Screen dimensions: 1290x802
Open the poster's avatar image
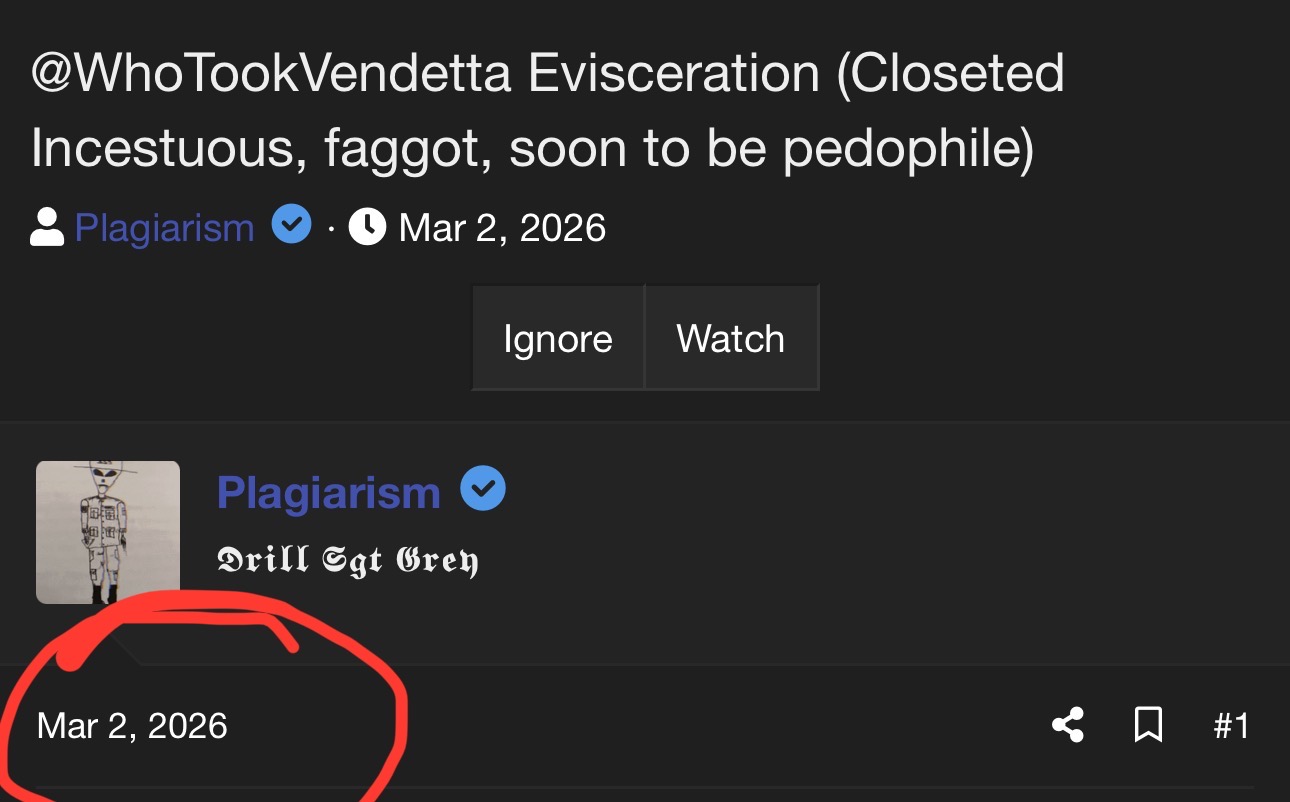point(108,532)
